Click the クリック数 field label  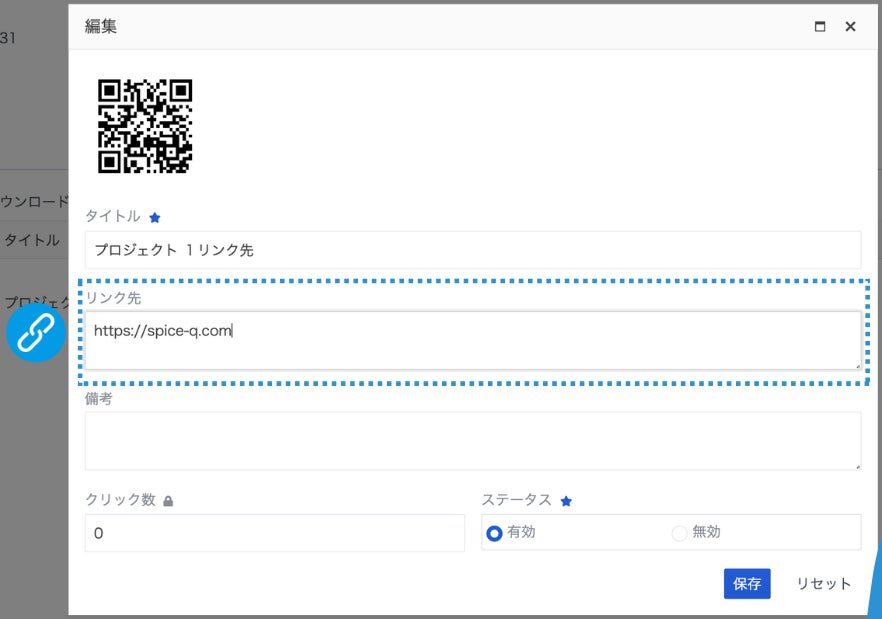(120, 500)
